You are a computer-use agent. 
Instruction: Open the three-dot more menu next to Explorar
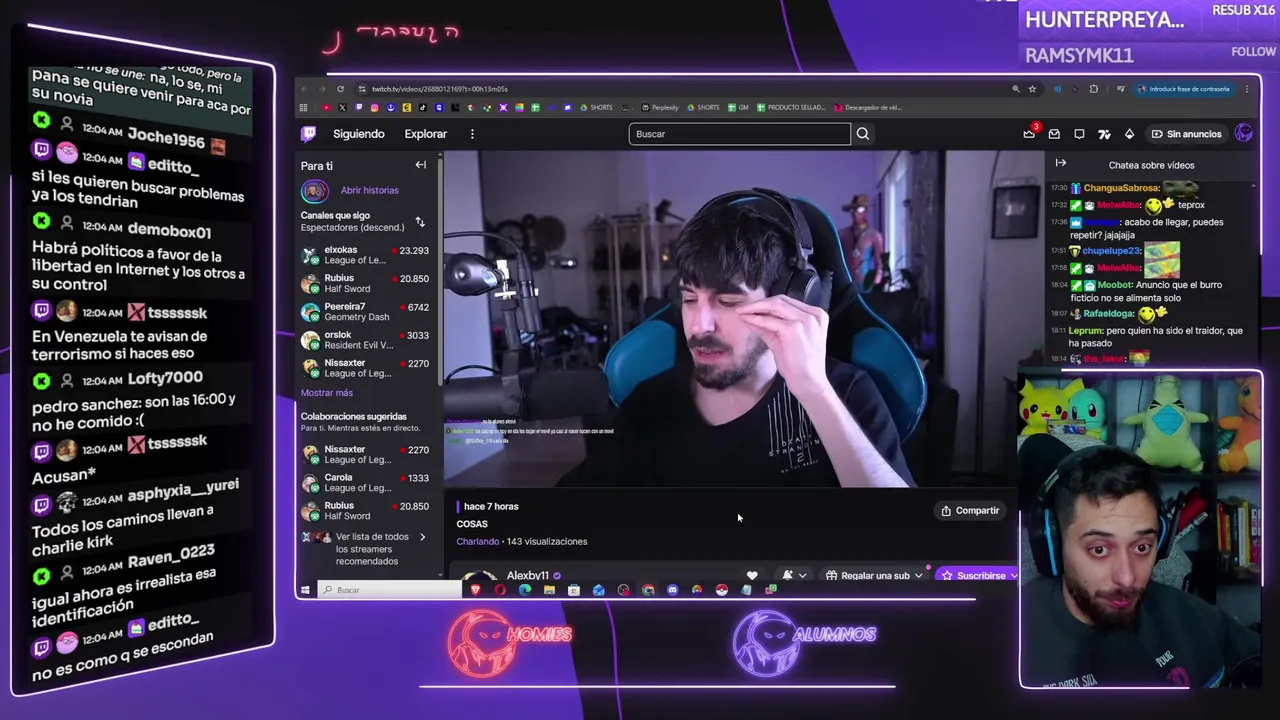(472, 134)
